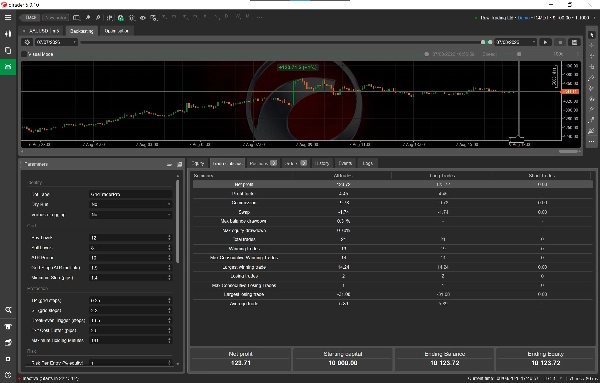The image size is (600, 383).
Task: Click the Short trades column header
Action: (x=541, y=176)
